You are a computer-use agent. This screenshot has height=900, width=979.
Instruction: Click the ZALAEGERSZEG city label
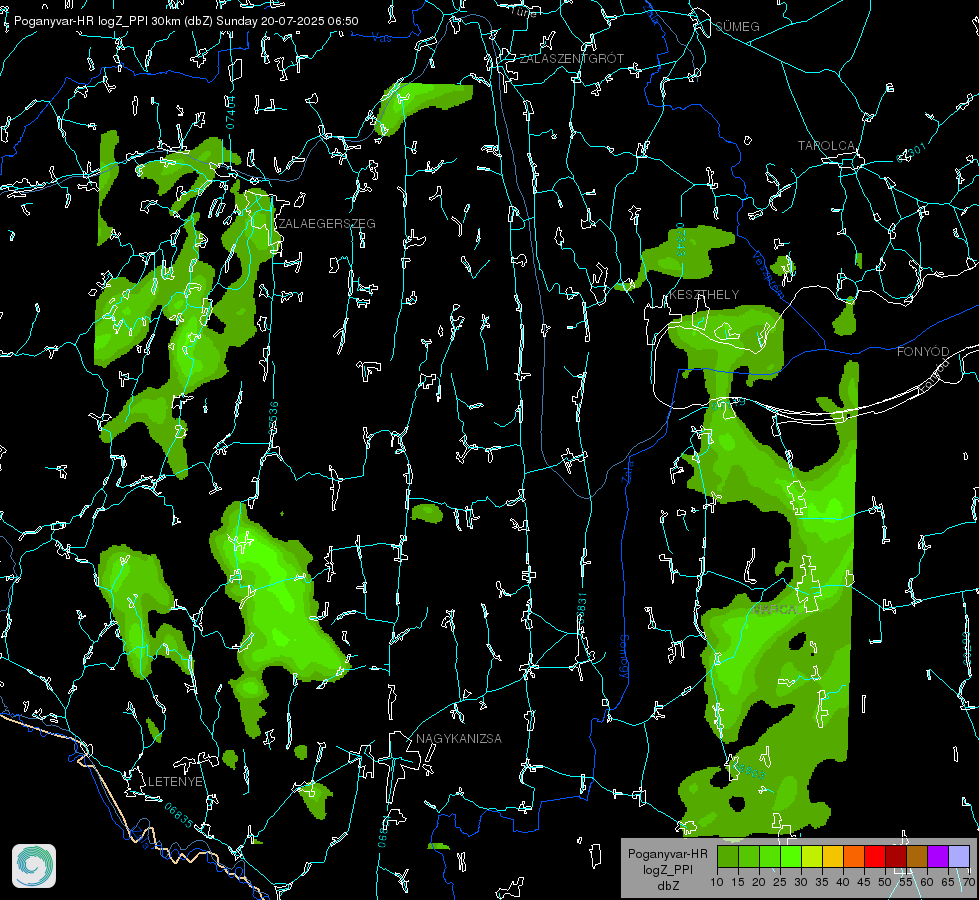click(x=327, y=223)
